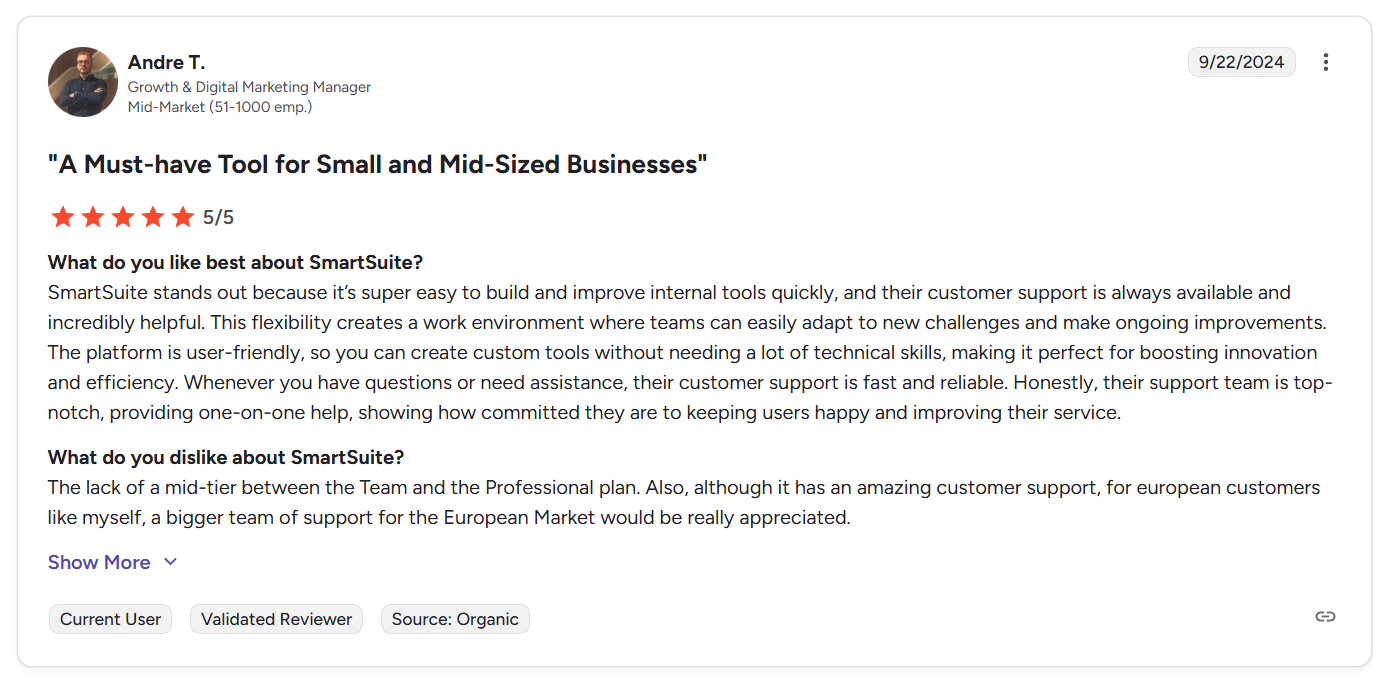Click the Current User tag
Image resolution: width=1380 pixels, height=687 pixels.
110,619
